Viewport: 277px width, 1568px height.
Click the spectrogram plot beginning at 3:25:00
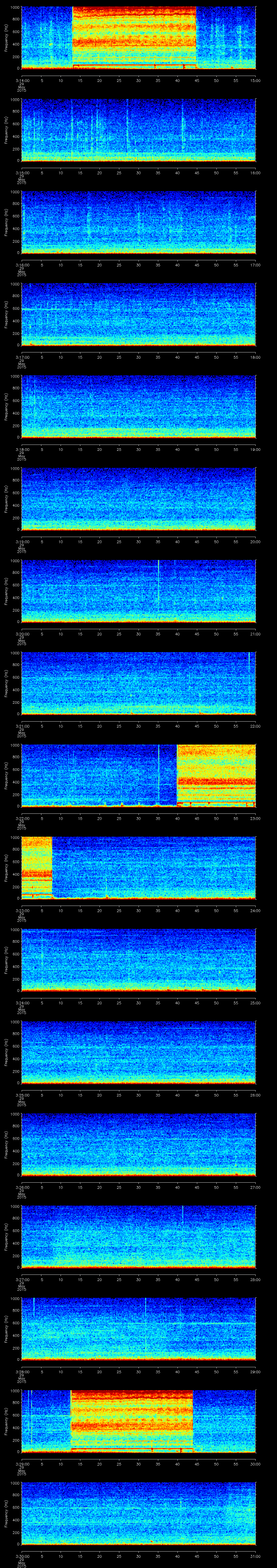point(139,1052)
